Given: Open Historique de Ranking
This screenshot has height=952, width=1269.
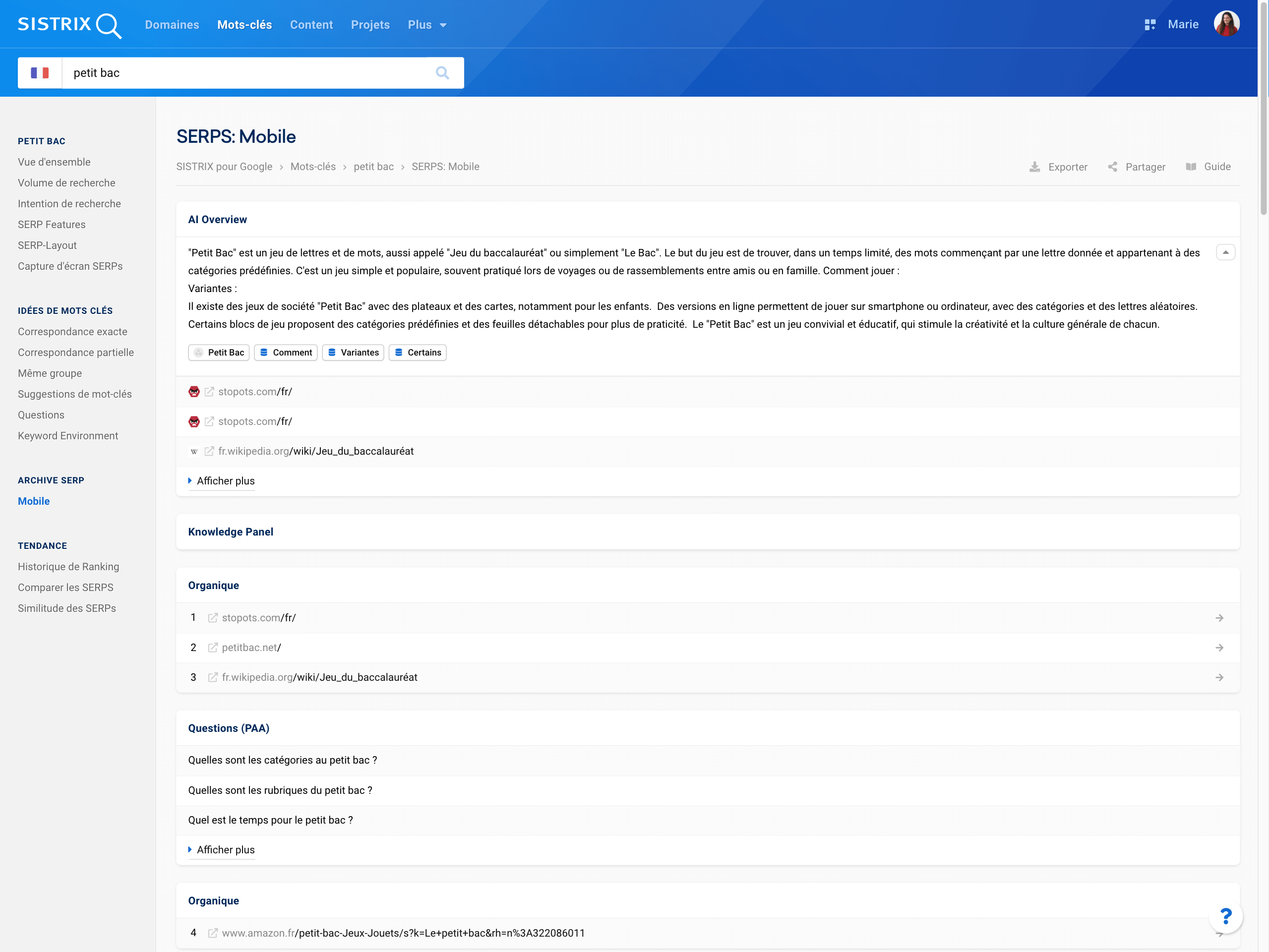Looking at the screenshot, I should [68, 567].
